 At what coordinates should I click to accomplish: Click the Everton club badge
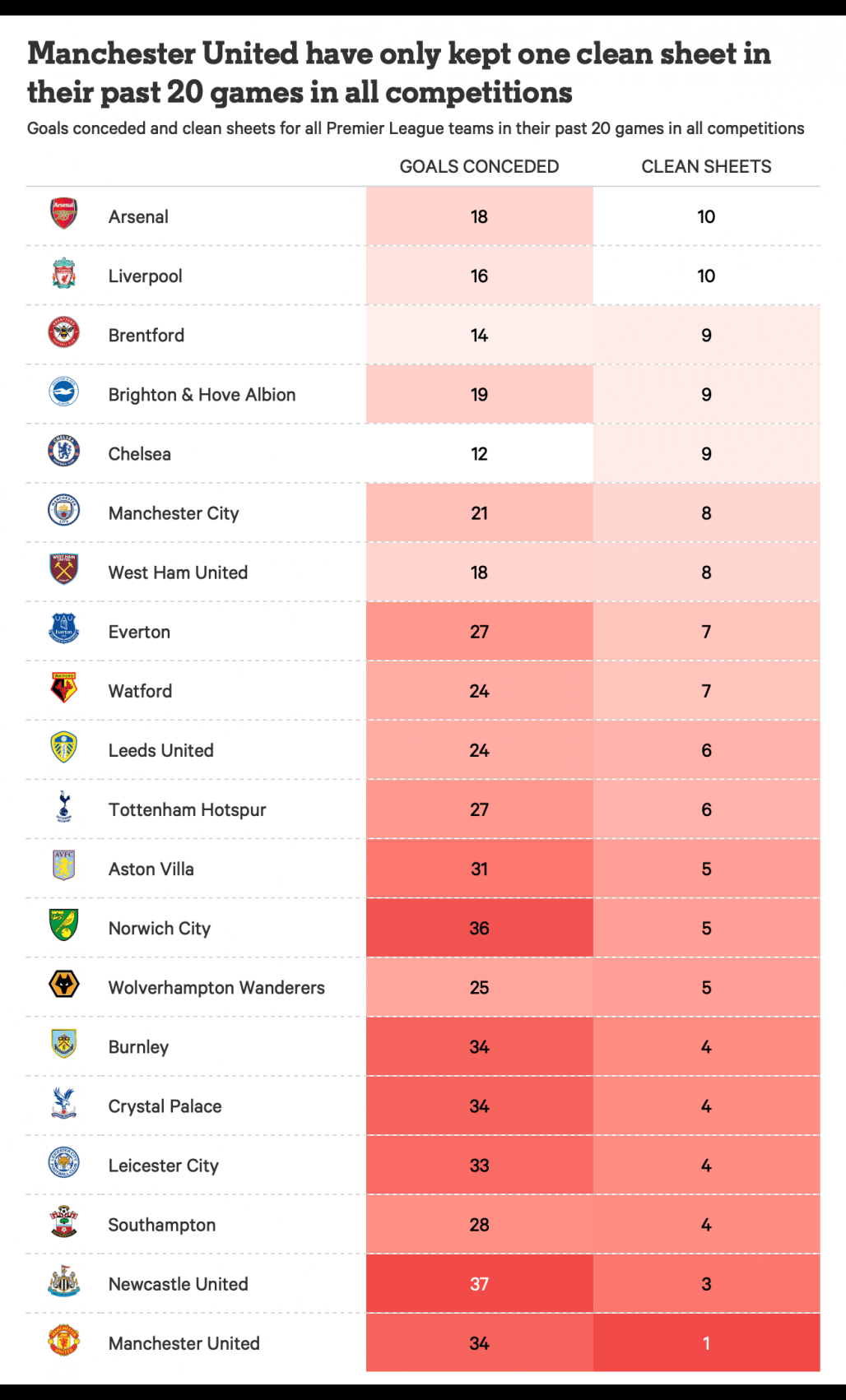click(63, 629)
